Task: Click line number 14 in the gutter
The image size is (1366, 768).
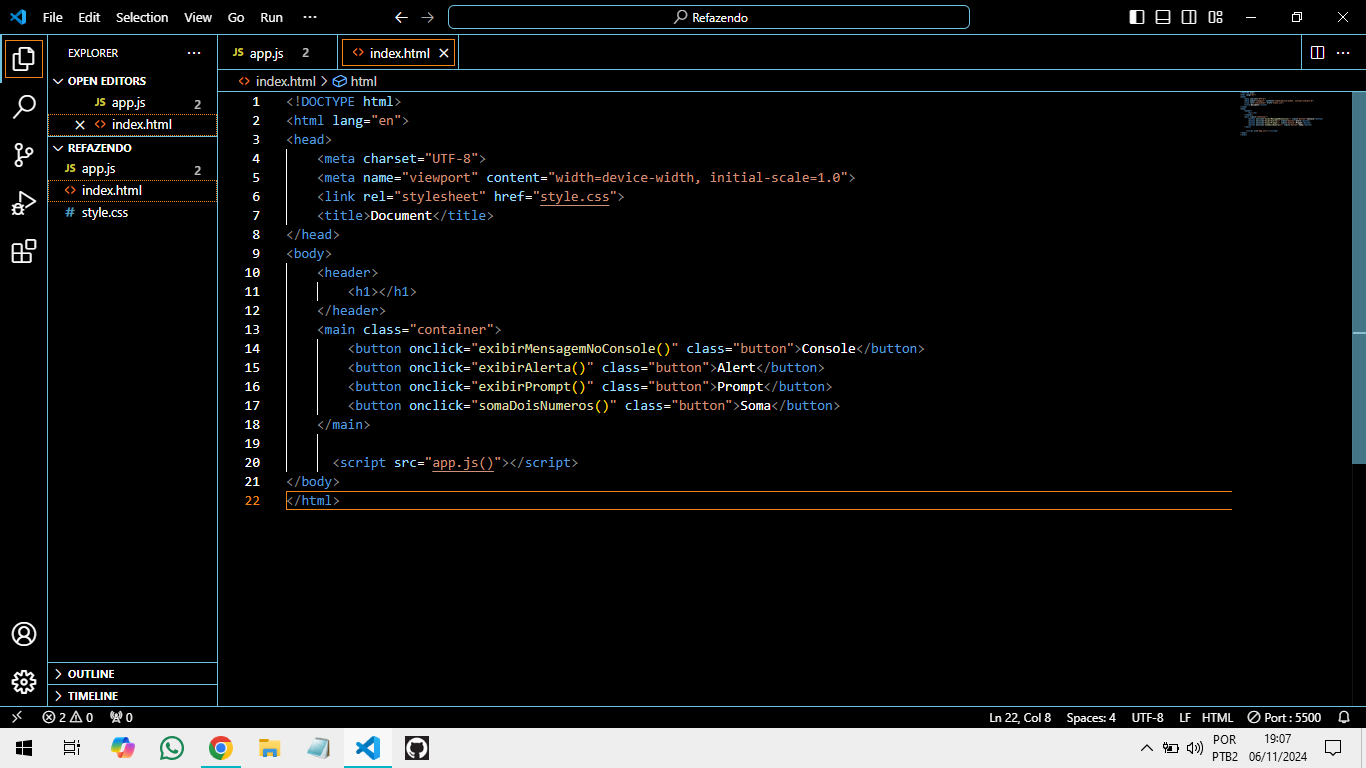Action: coord(252,349)
